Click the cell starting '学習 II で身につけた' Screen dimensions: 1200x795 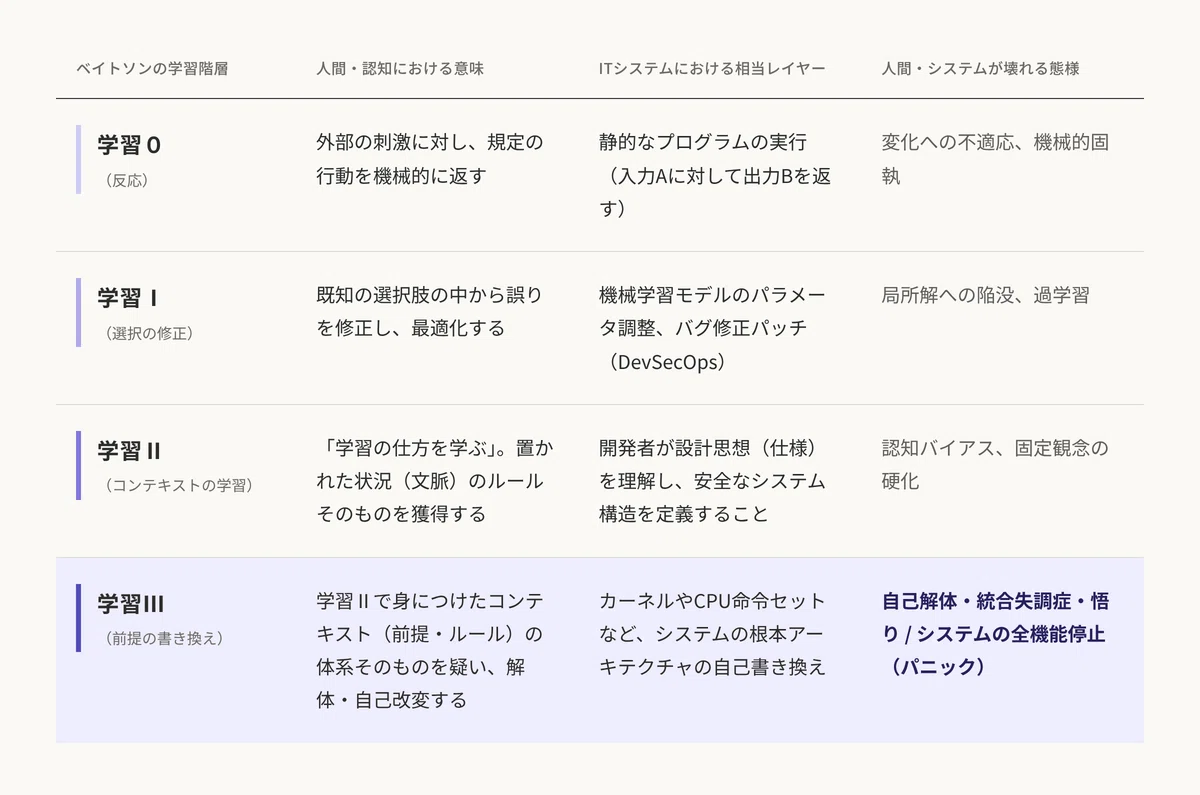(430, 651)
